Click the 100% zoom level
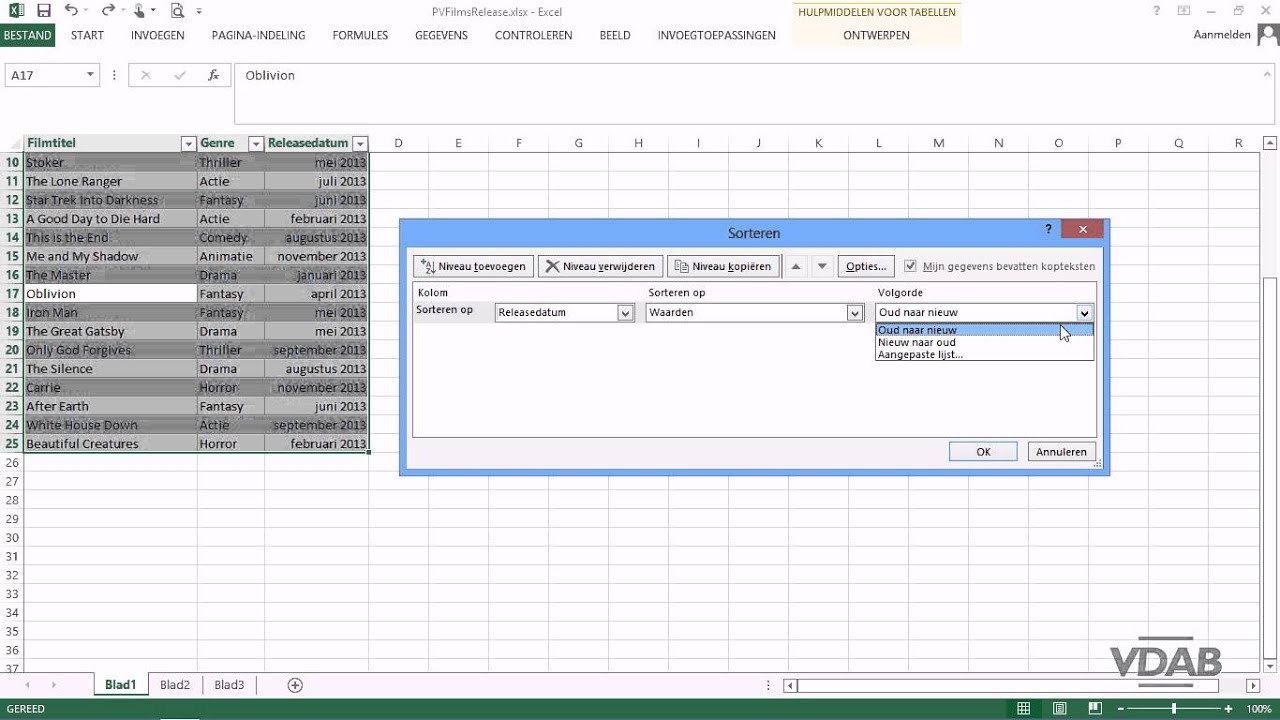Screen dimensions: 1280x720 click(1259, 709)
